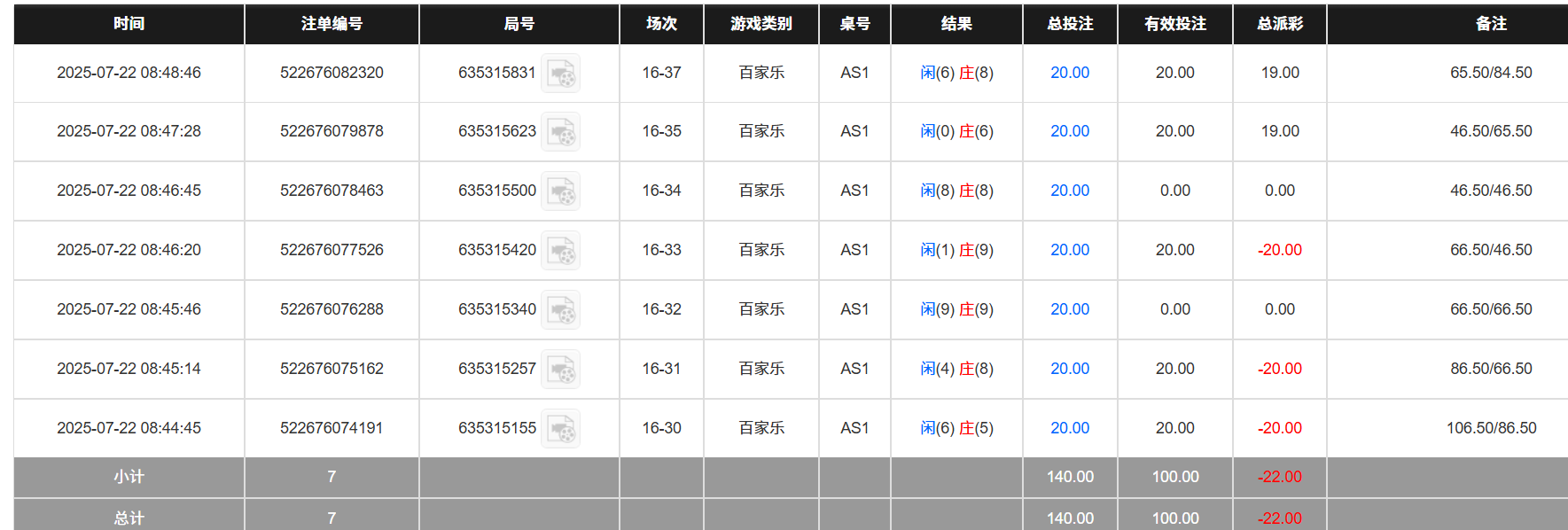
Task: Expand the 总计 totals row
Action: [x=128, y=518]
